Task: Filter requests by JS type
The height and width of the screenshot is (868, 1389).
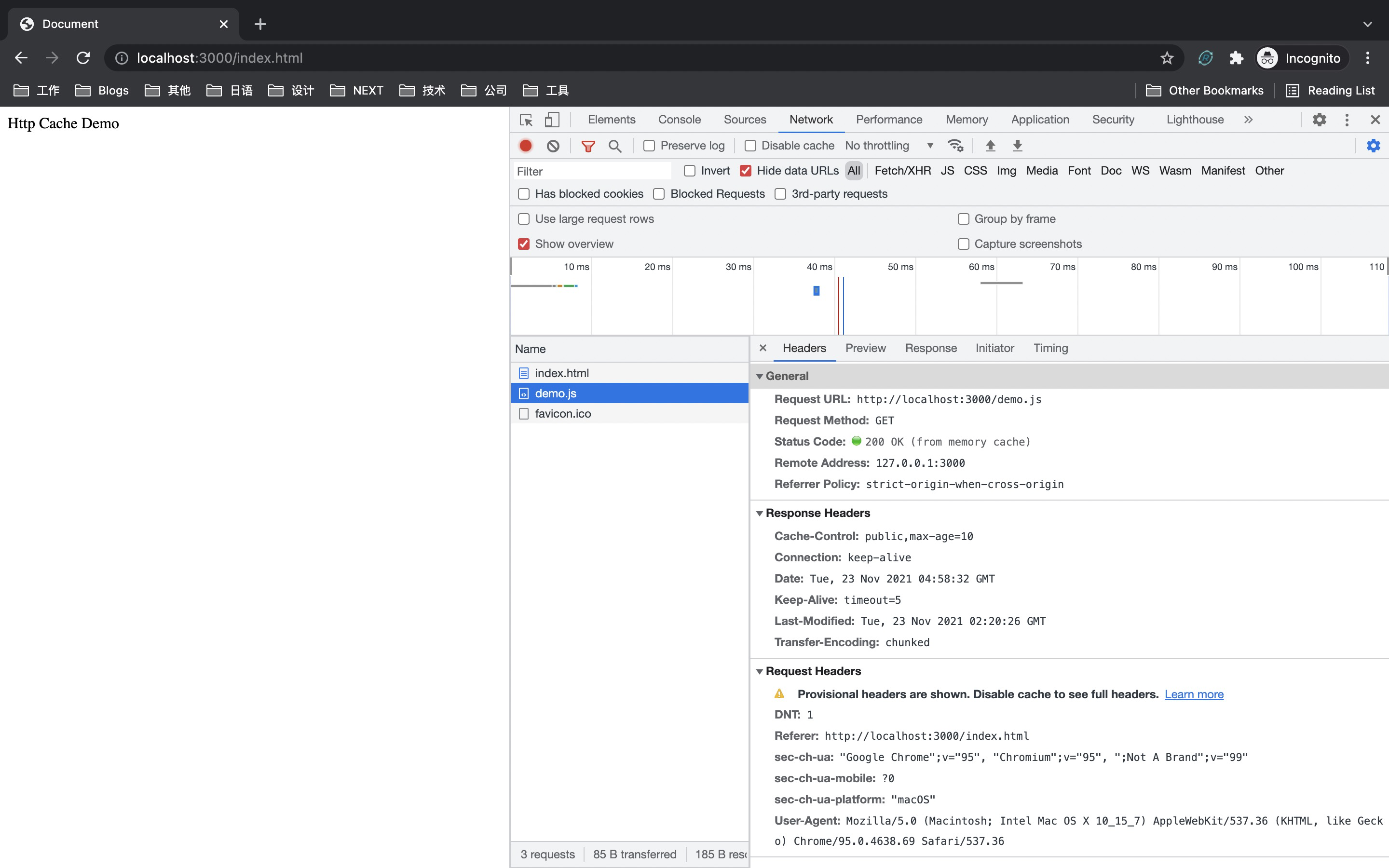Action: pos(947,171)
